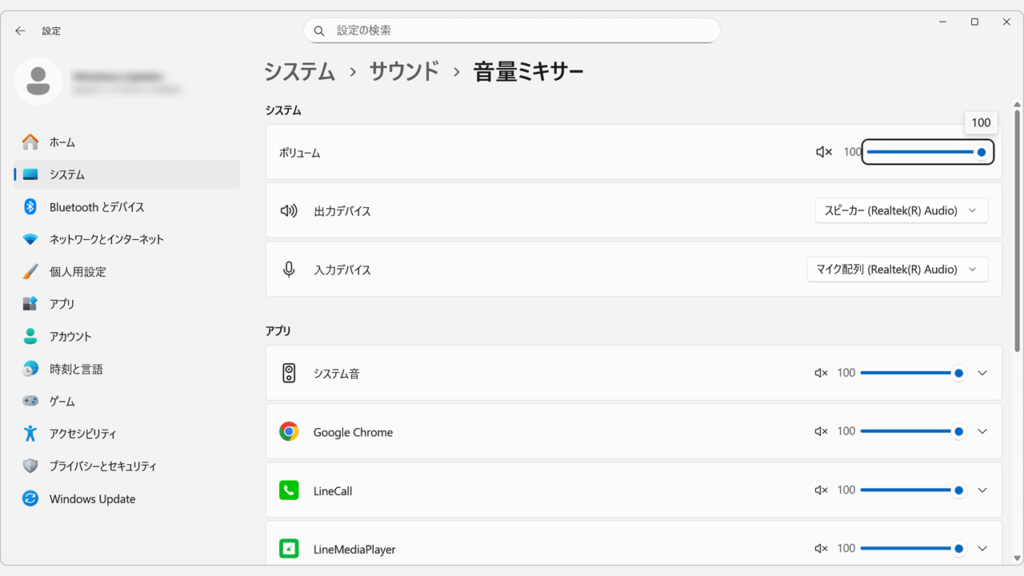Mute the main system volume

point(823,152)
